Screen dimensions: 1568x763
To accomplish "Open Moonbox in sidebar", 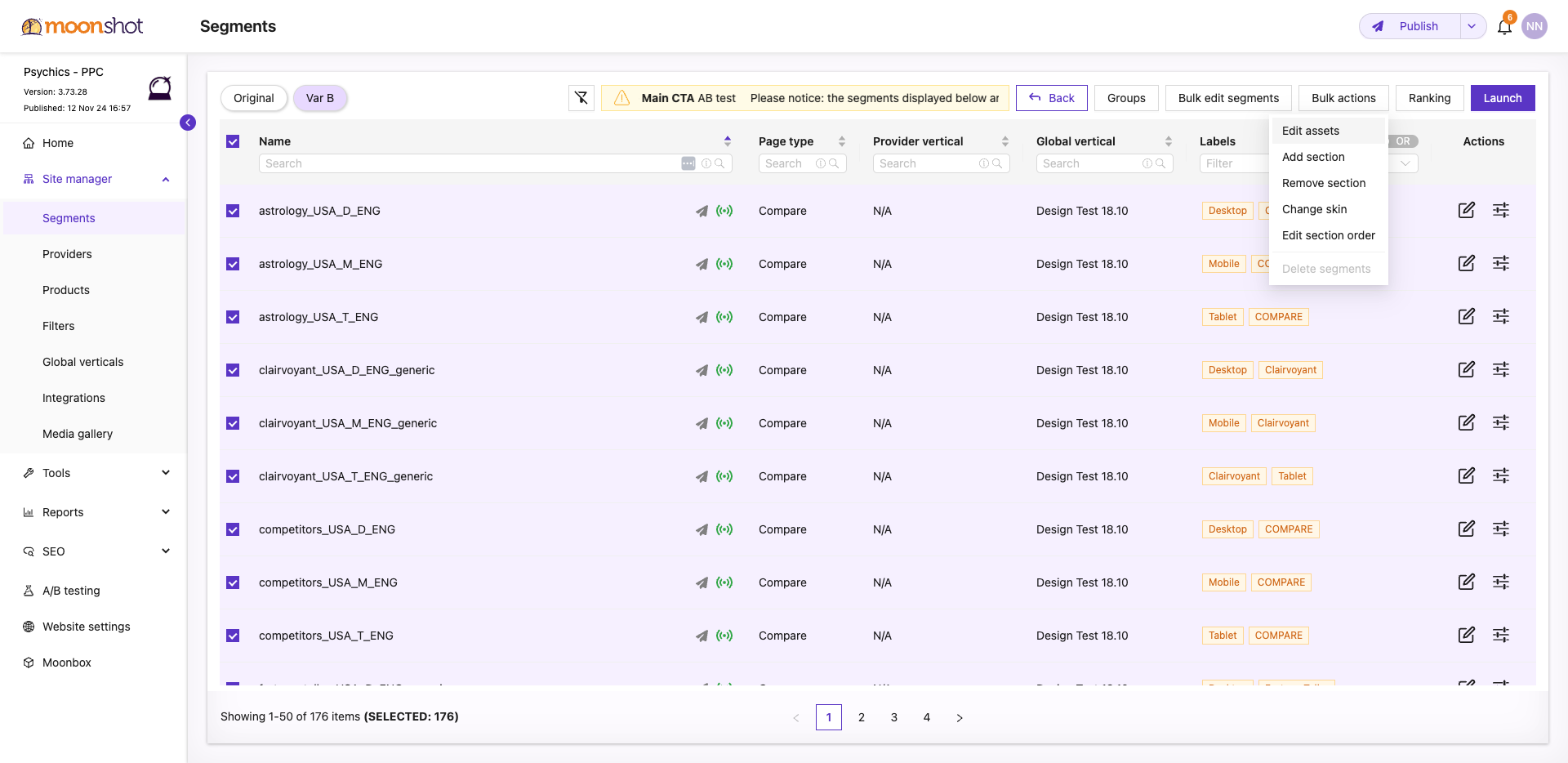I will [x=67, y=663].
